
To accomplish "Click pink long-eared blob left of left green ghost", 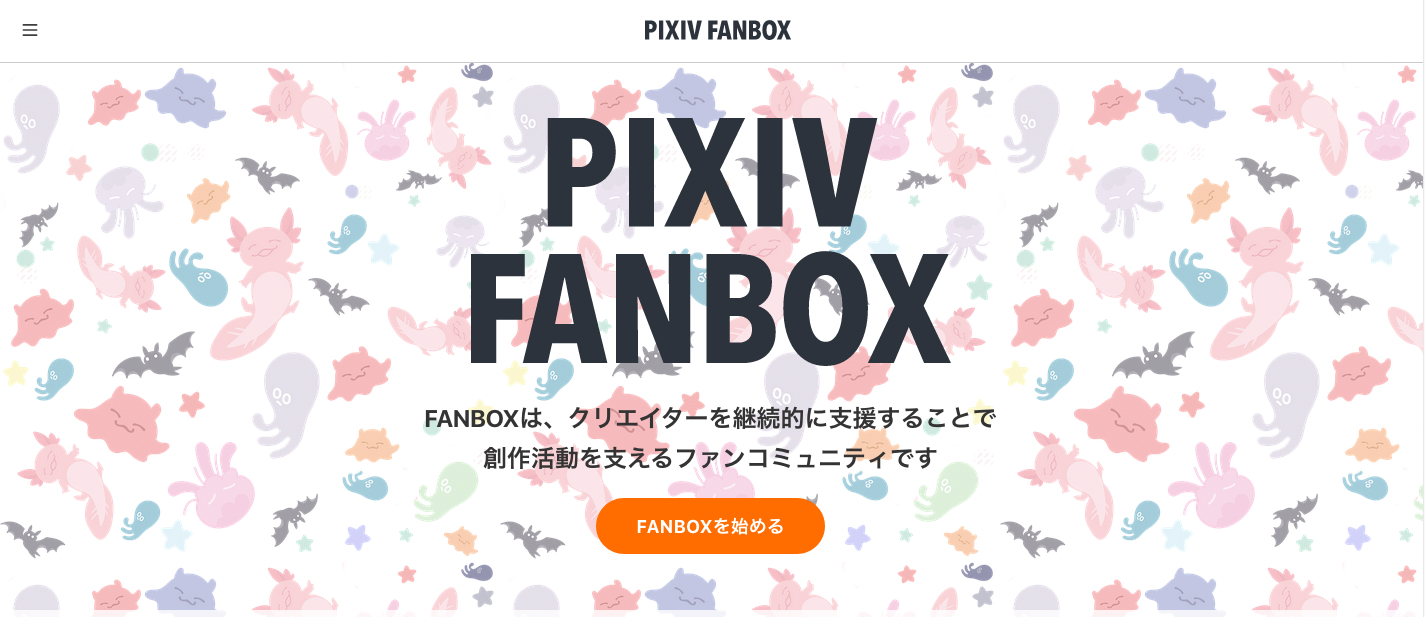I will (226, 488).
